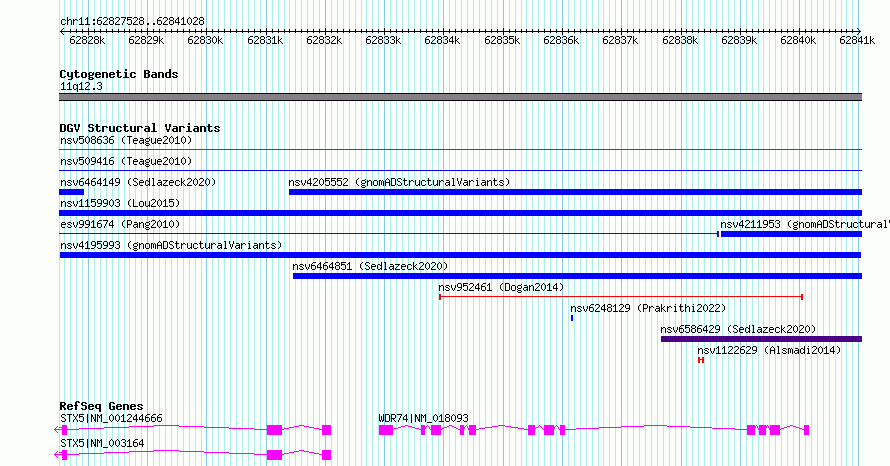This screenshot has width=890, height=466.
Task: Click the DGV Structural Variants track title
Action: (140, 128)
